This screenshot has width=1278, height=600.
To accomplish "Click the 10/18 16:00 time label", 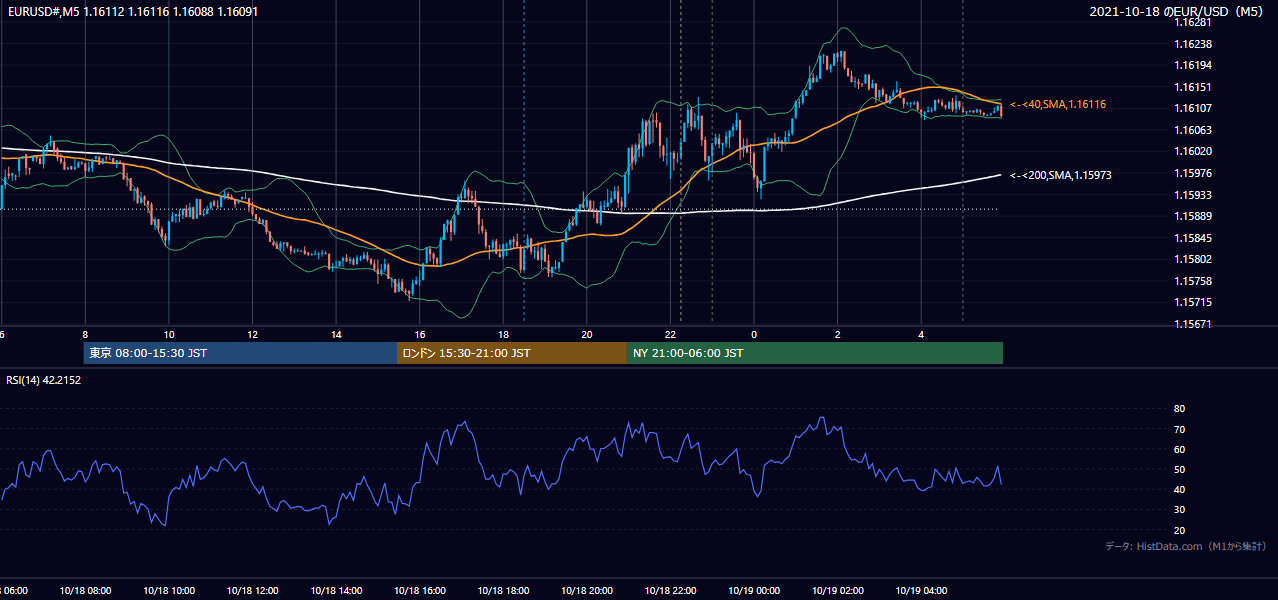I will (x=419, y=591).
